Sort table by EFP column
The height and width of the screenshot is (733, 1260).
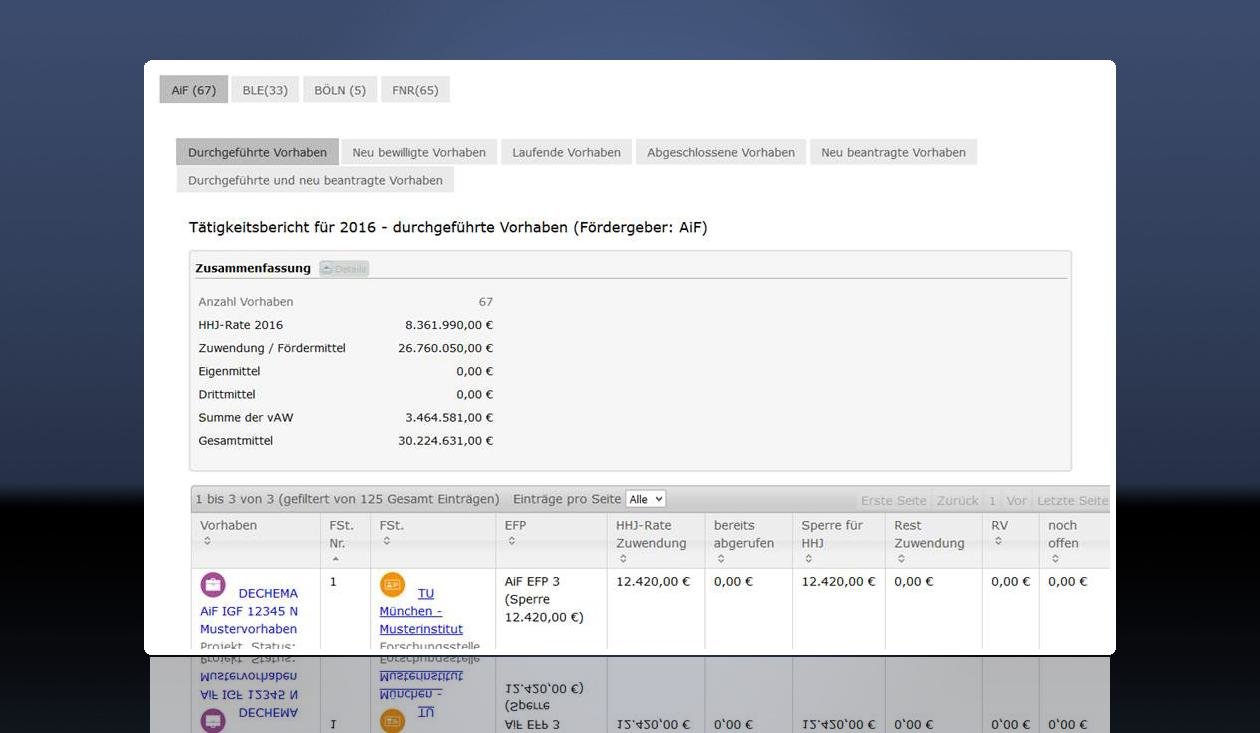click(x=511, y=541)
